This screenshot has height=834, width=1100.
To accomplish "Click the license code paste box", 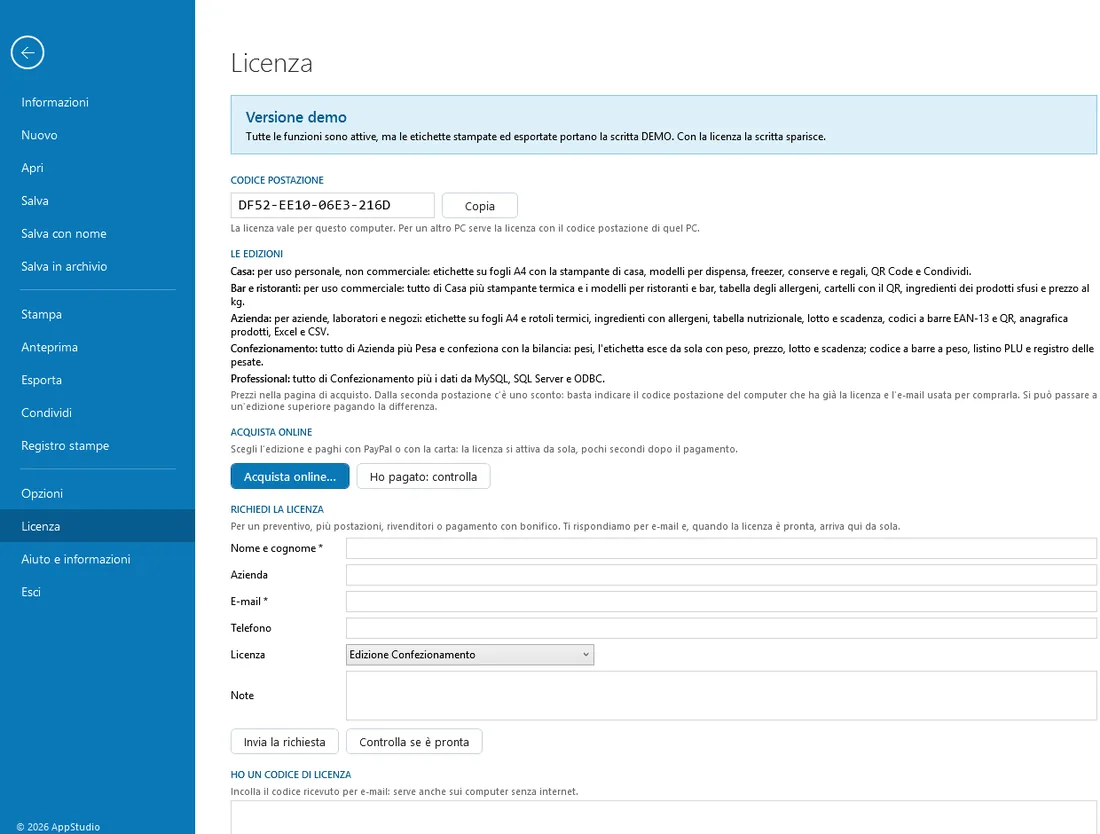I will coord(664,817).
